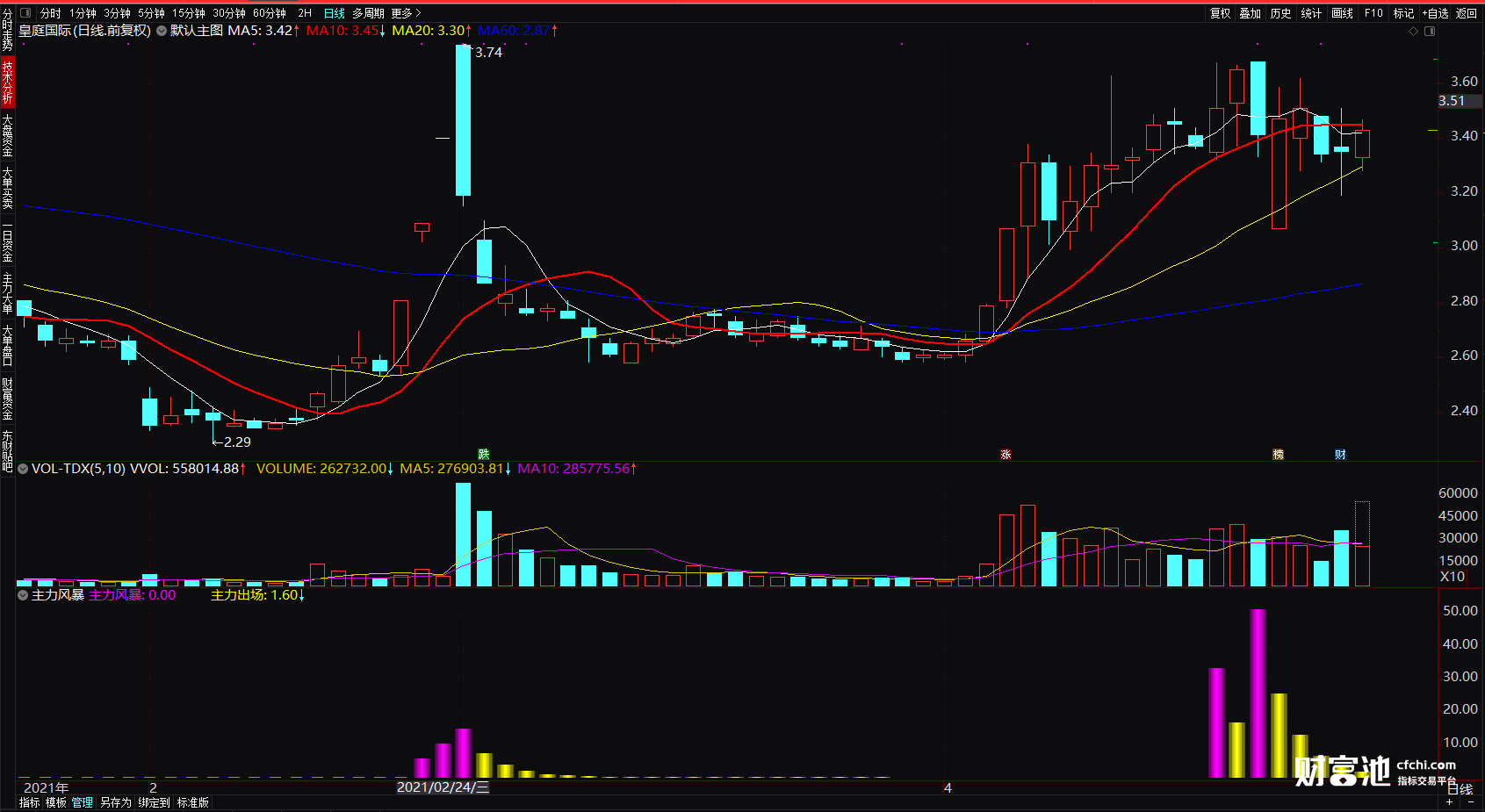Click 返回 to go back
Image resolution: width=1485 pixels, height=812 pixels.
1467,13
